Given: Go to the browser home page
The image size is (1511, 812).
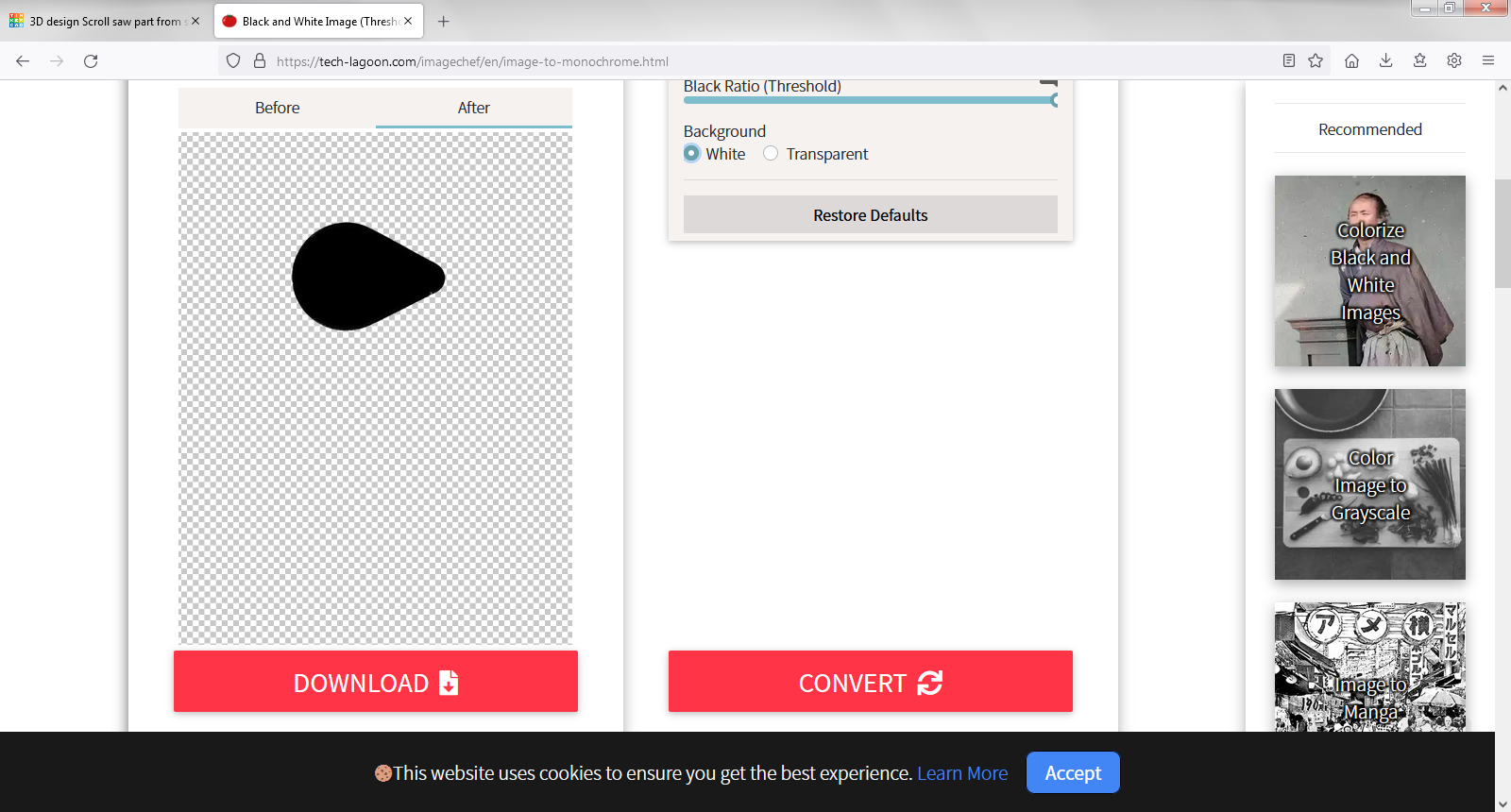Looking at the screenshot, I should pyautogui.click(x=1351, y=61).
